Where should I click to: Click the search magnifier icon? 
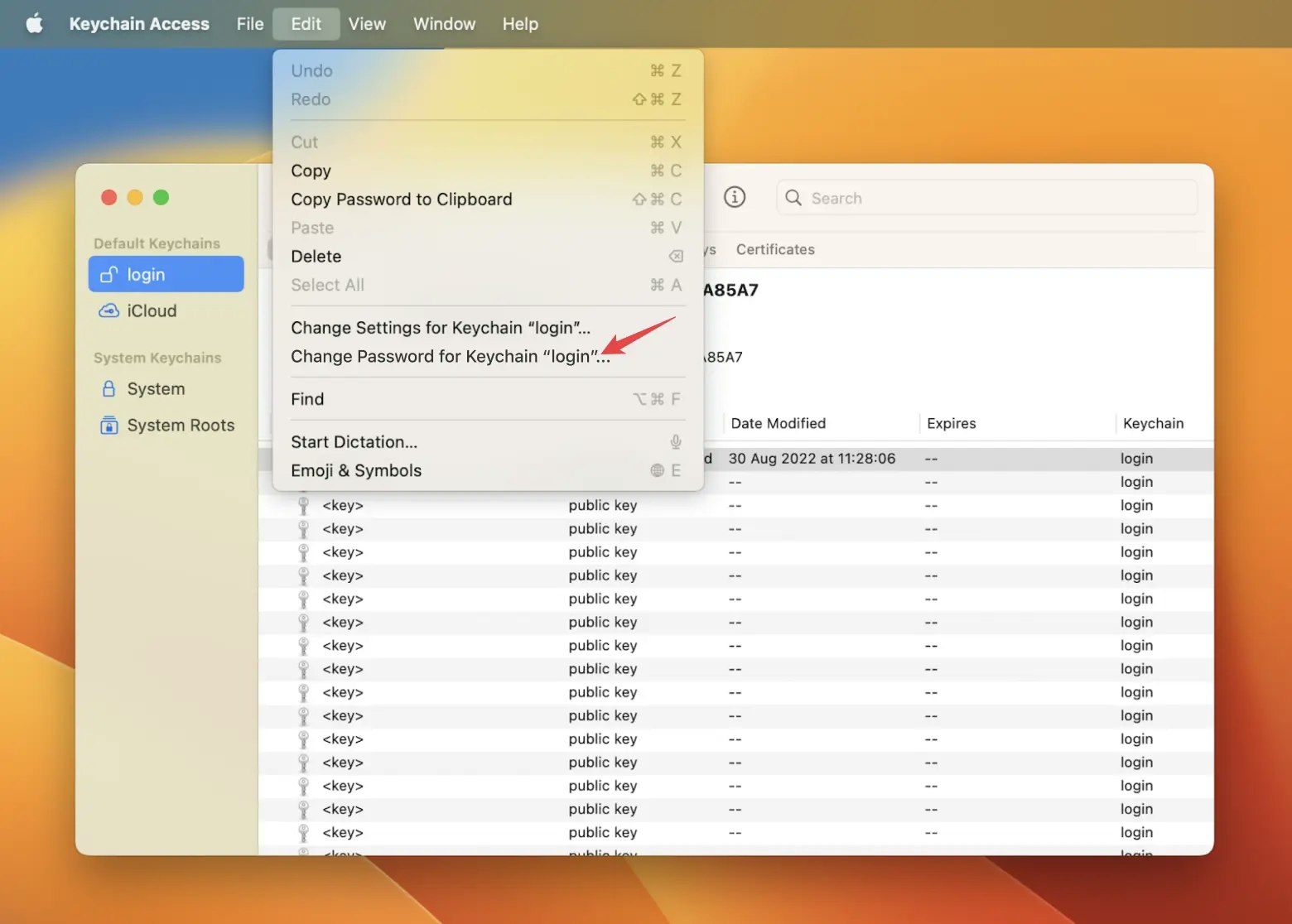(793, 198)
